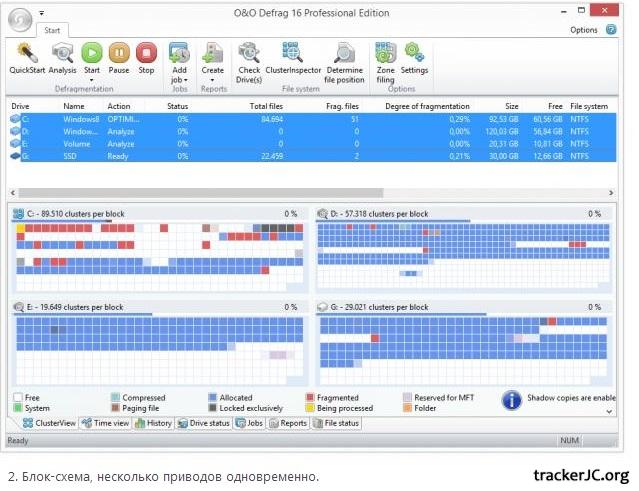
Task: Click Determine file position icon
Action: tap(345, 53)
